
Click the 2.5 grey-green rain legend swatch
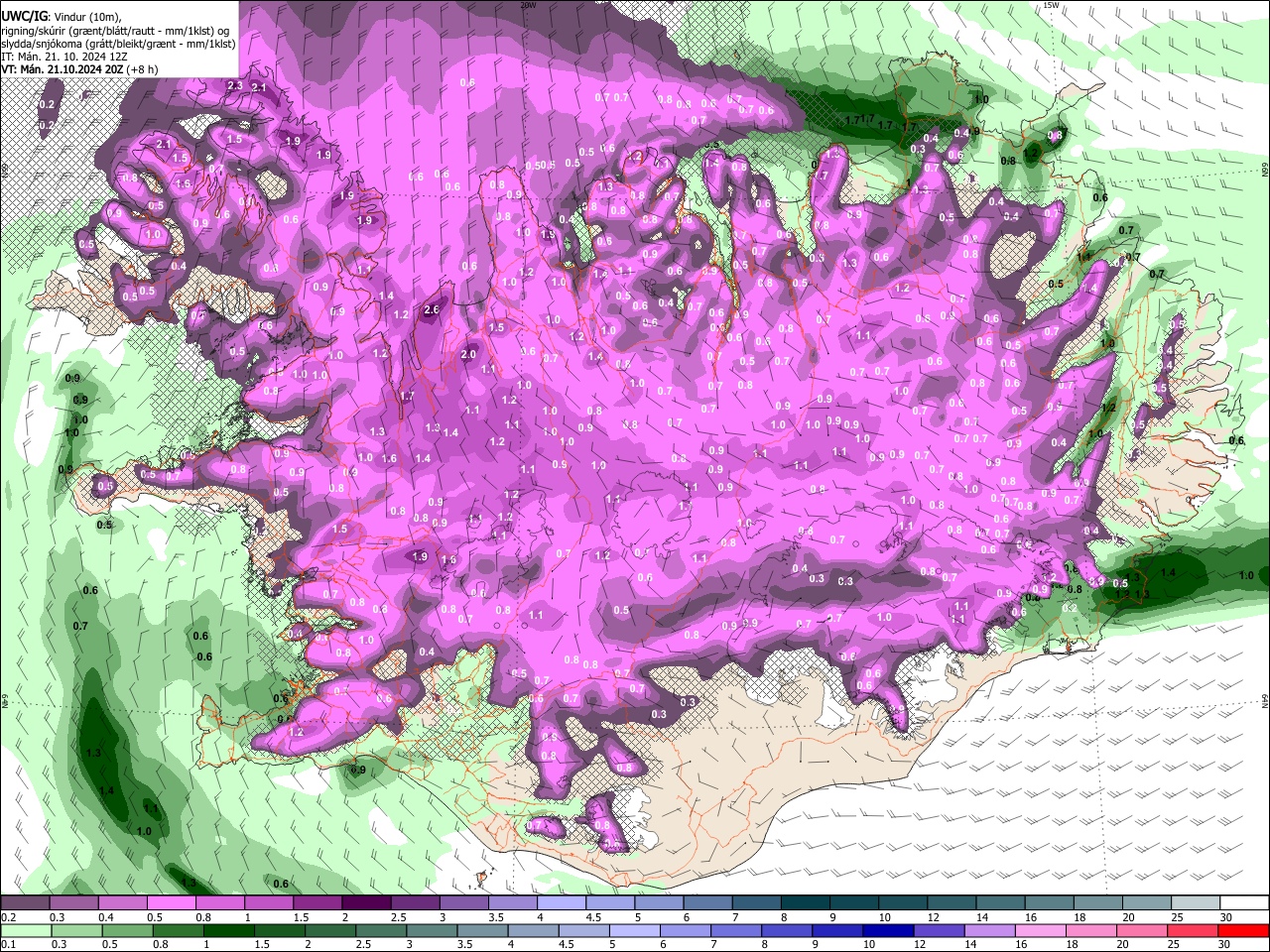[x=380, y=930]
